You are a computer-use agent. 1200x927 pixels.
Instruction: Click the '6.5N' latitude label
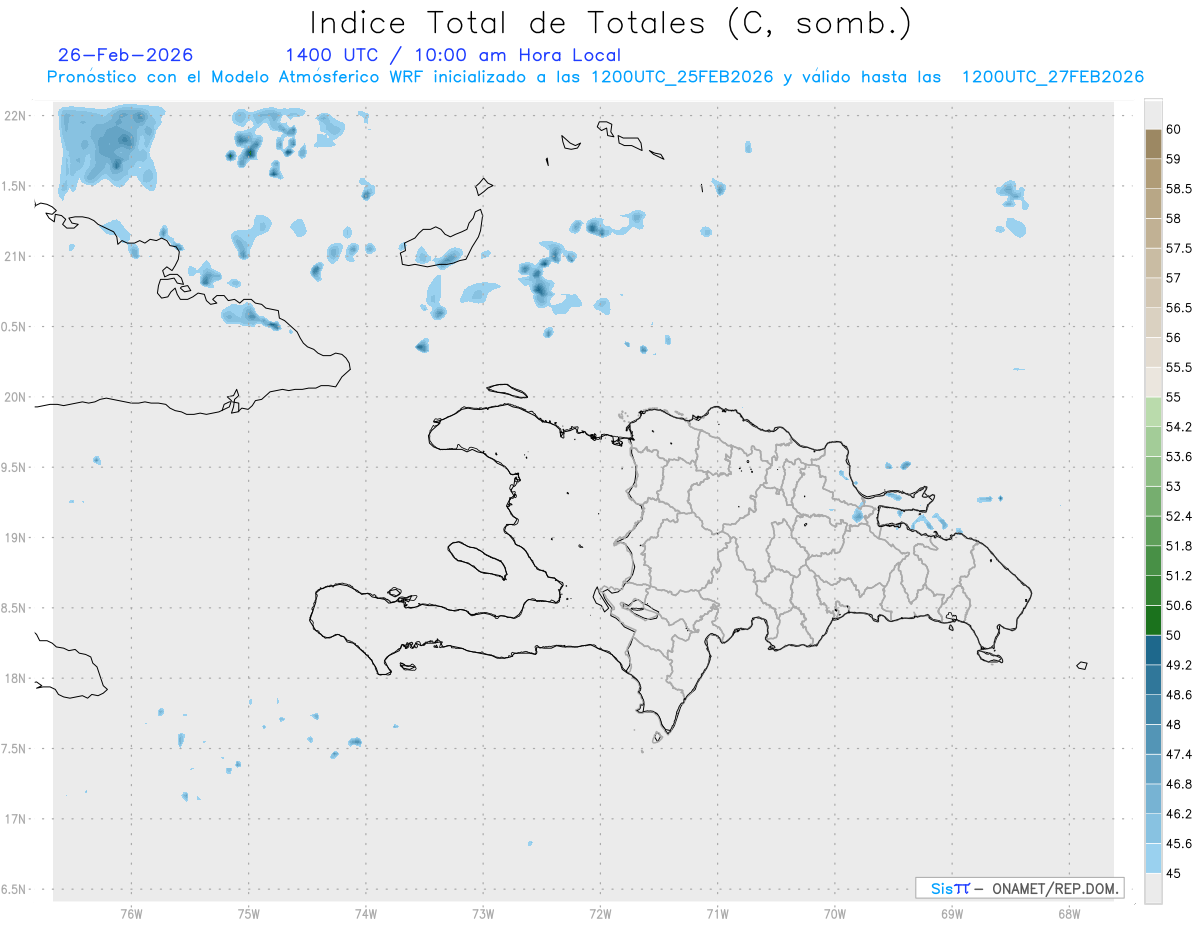coord(16,889)
